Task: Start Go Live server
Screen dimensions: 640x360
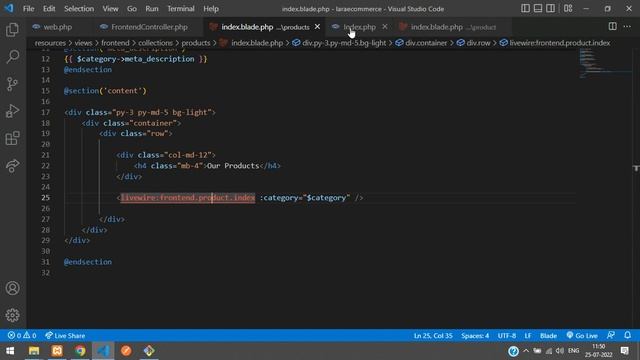Action: click(582, 336)
